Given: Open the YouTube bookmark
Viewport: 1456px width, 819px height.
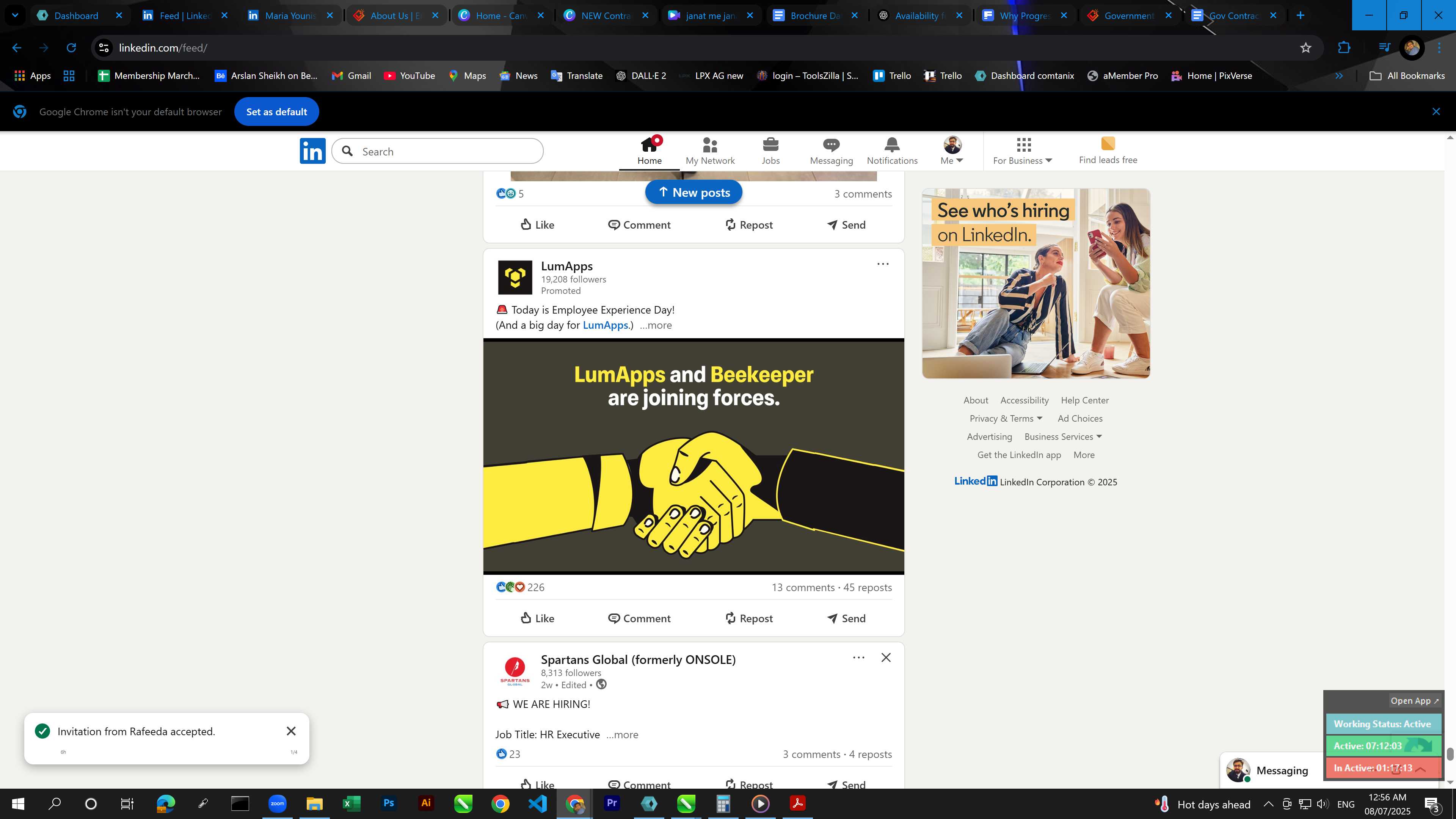Looking at the screenshot, I should click(409, 76).
